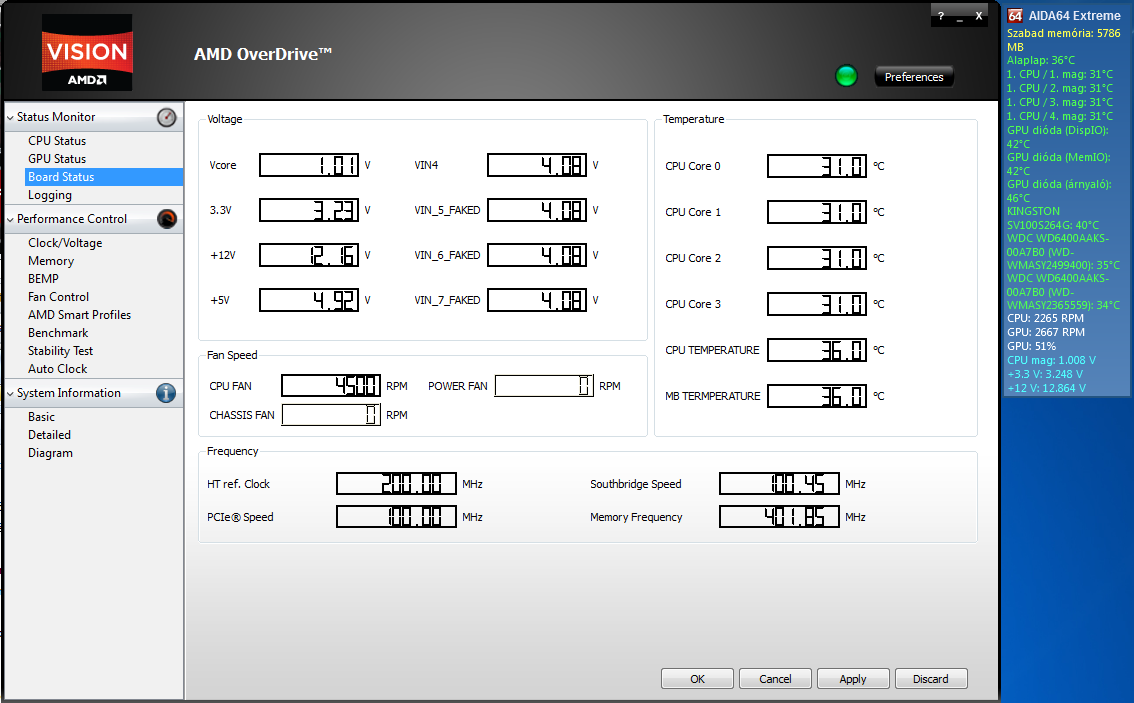
Task: Click the help question mark icon
Action: (941, 16)
